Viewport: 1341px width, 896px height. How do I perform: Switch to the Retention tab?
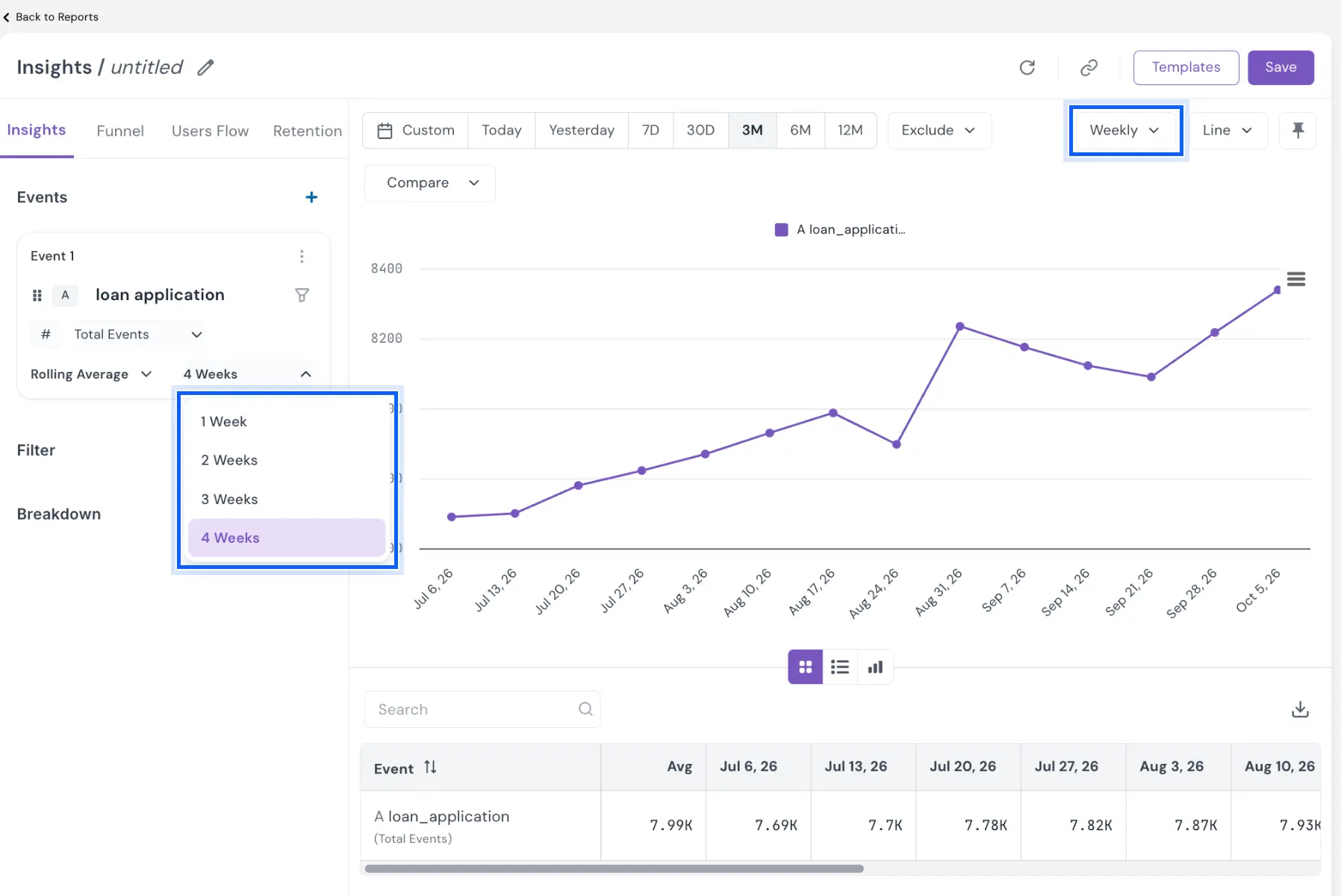point(308,131)
